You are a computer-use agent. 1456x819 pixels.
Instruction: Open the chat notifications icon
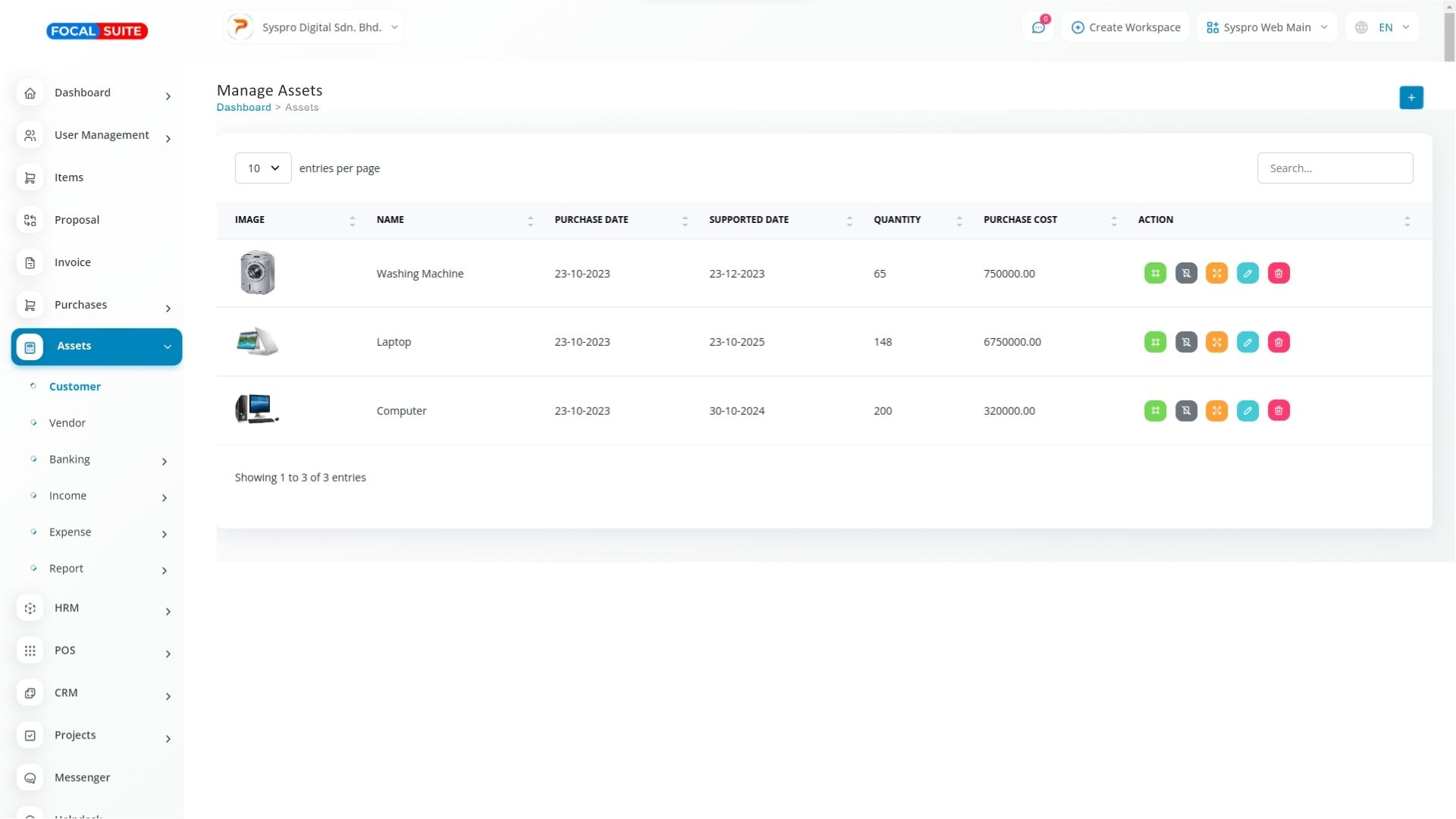[1038, 27]
